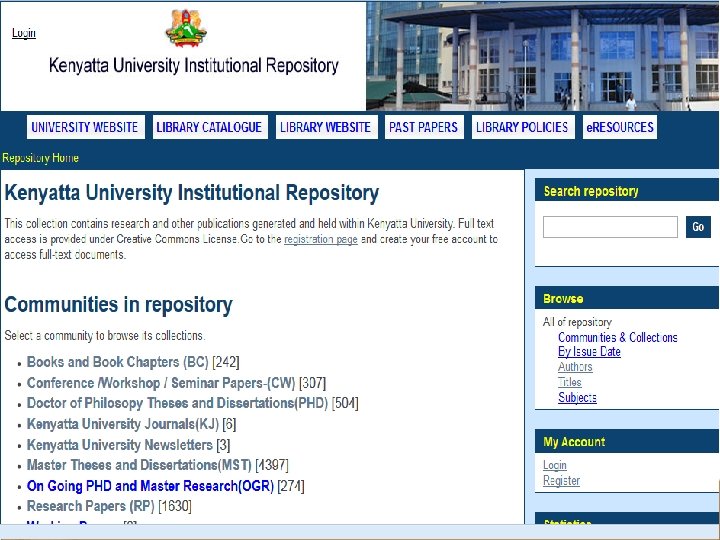Open LIBRARY CATALOGUE nav button
Viewport: 720px width, 540px height.
click(210, 127)
